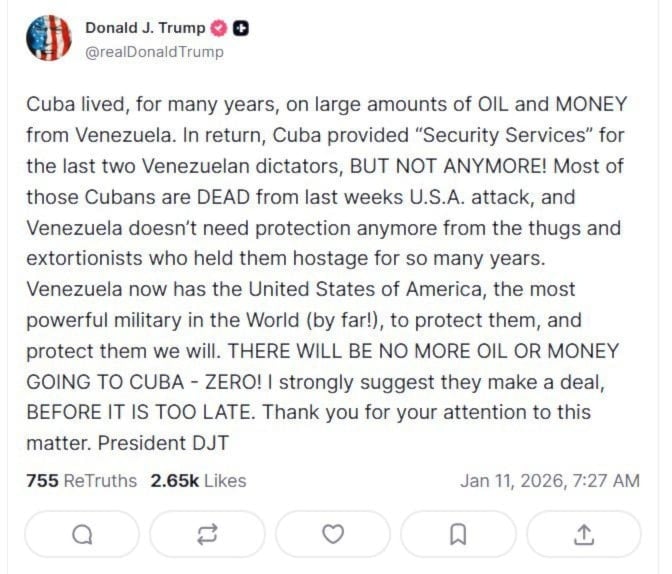Click the Jan 11, 2026 timestamp
672x574 pixels.
click(549, 480)
